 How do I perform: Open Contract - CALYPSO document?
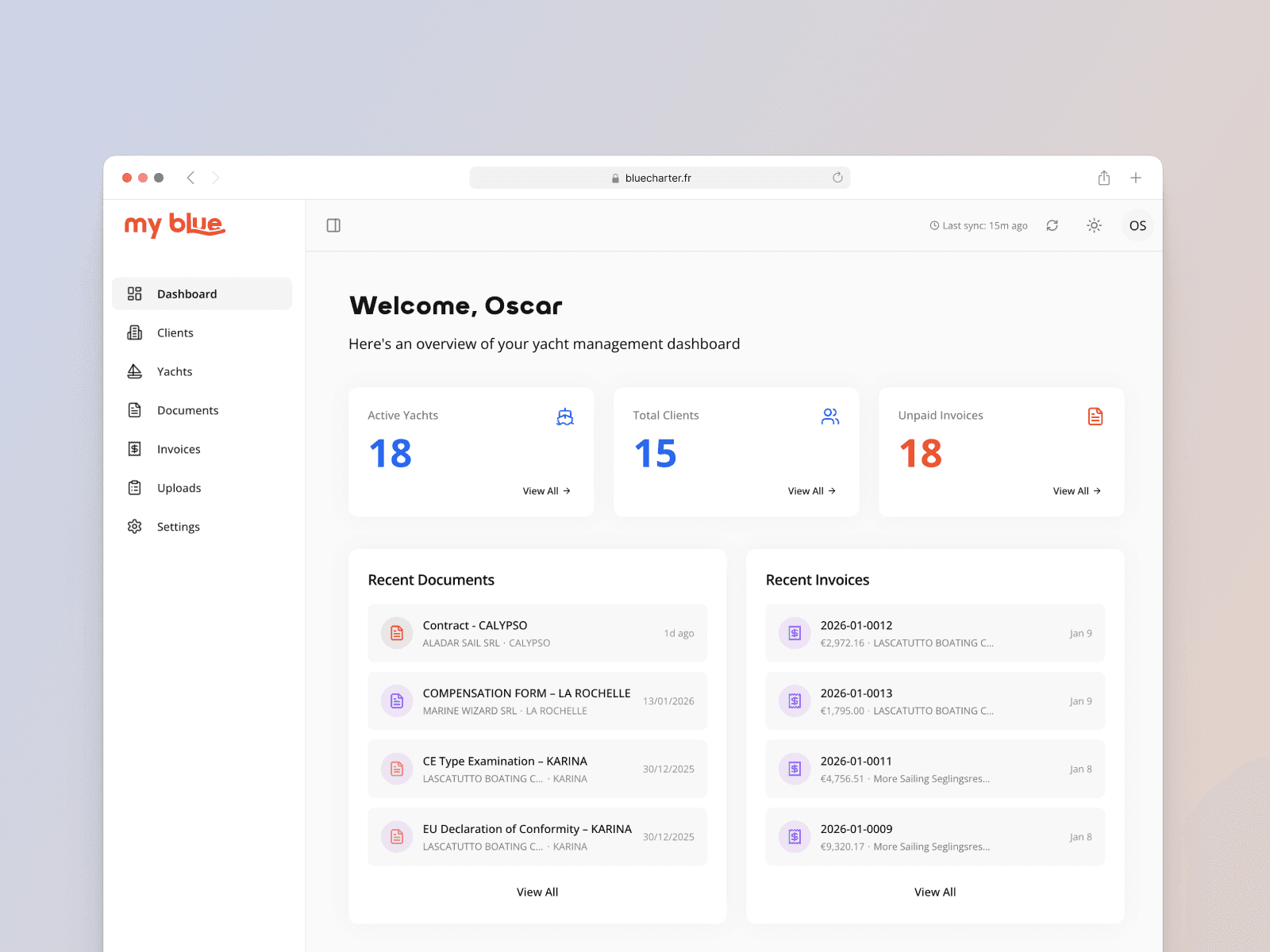pyautogui.click(x=537, y=633)
